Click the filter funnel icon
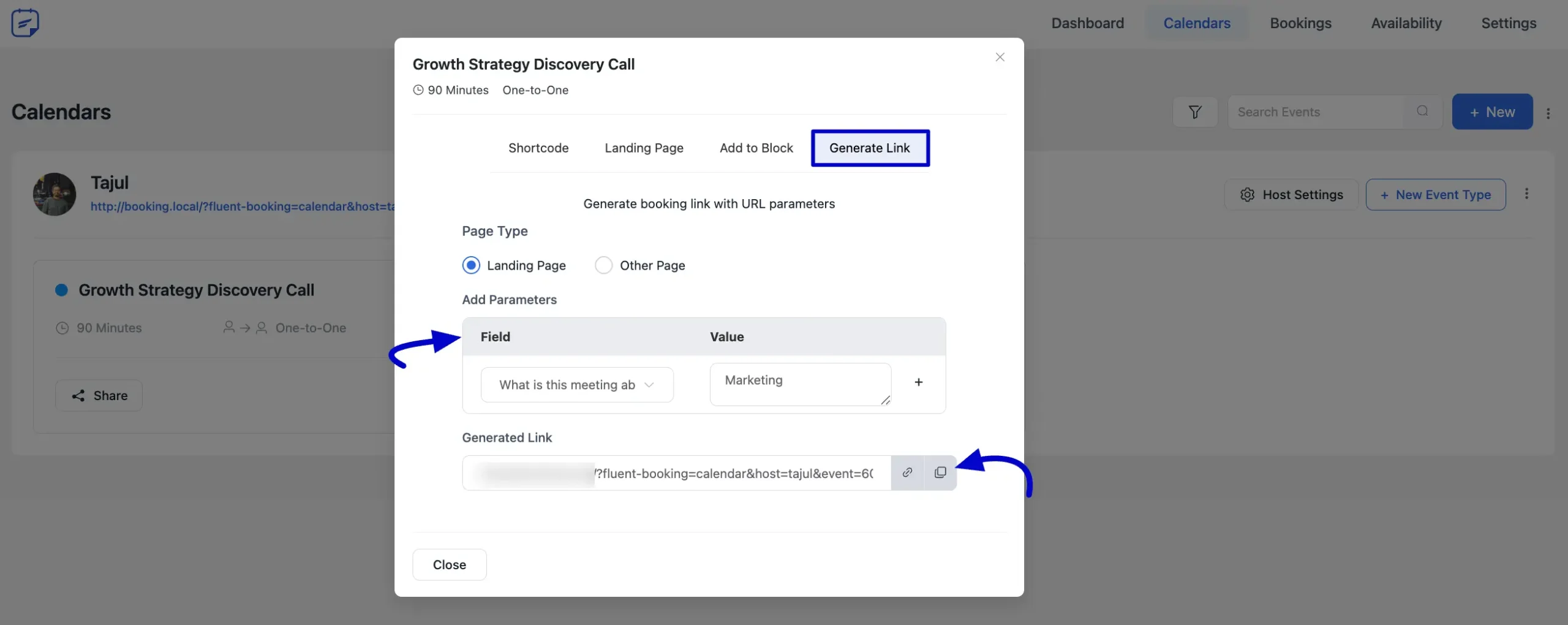The image size is (1568, 625). (1194, 112)
